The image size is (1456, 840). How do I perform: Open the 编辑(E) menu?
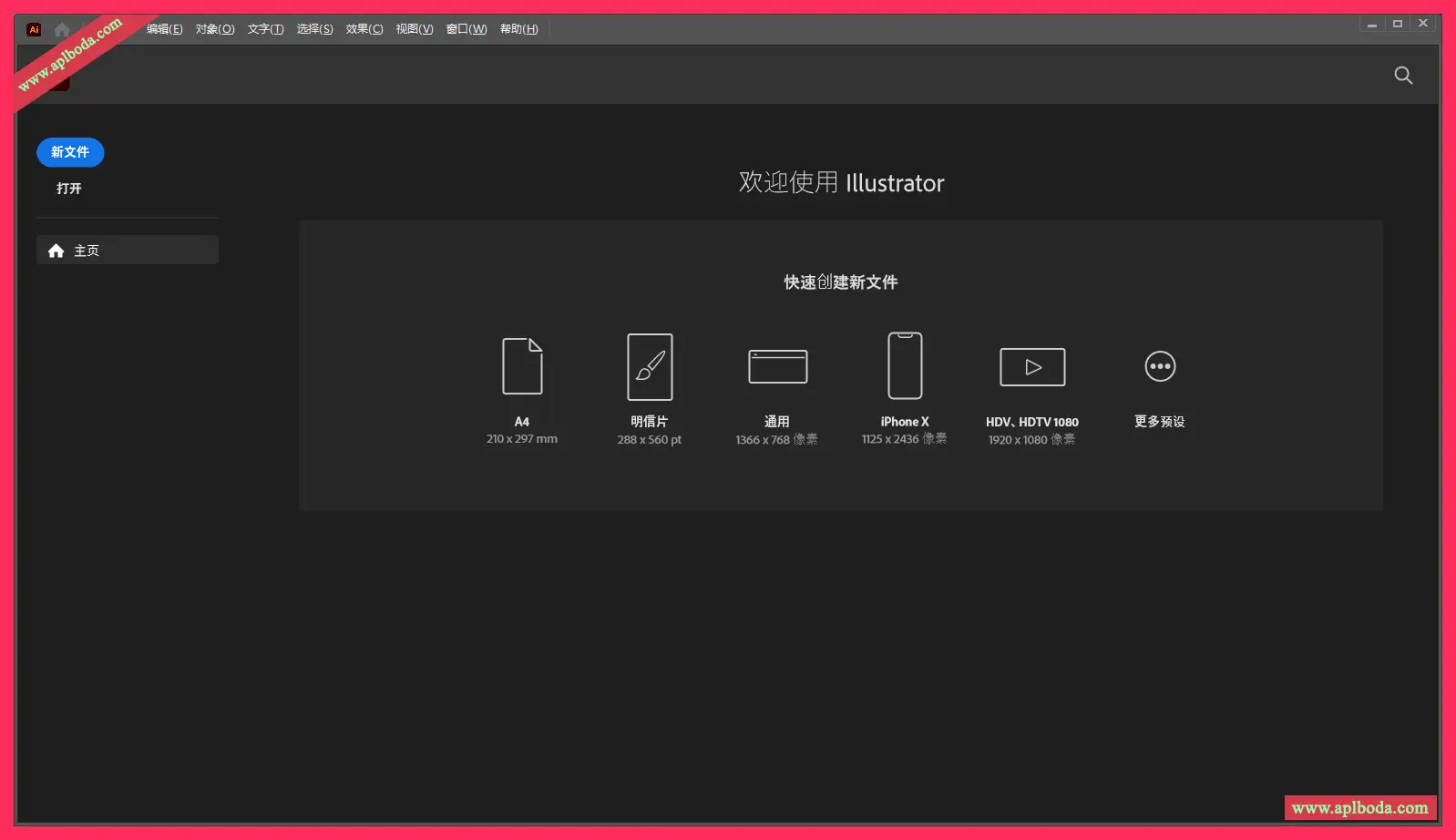coord(165,29)
